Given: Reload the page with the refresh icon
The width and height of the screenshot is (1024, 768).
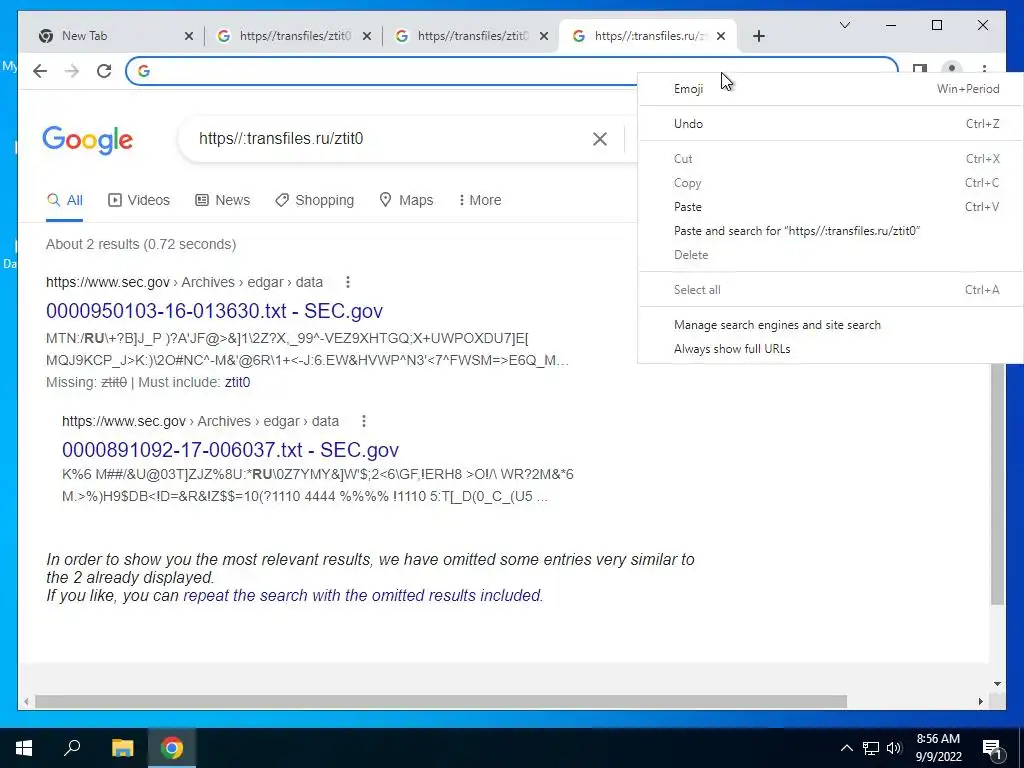Looking at the screenshot, I should click(104, 71).
